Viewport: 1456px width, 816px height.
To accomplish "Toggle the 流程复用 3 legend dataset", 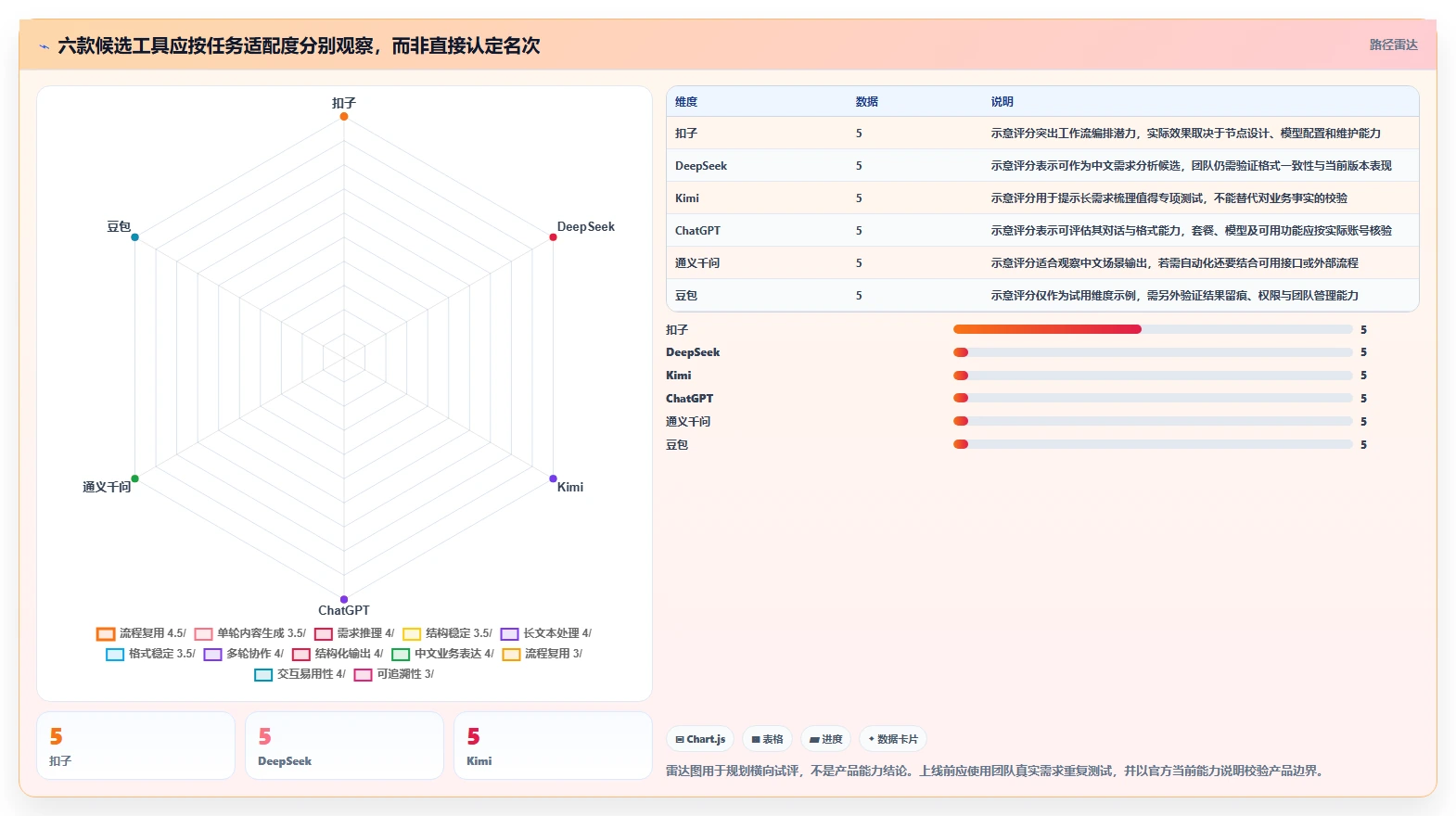I will pos(542,654).
